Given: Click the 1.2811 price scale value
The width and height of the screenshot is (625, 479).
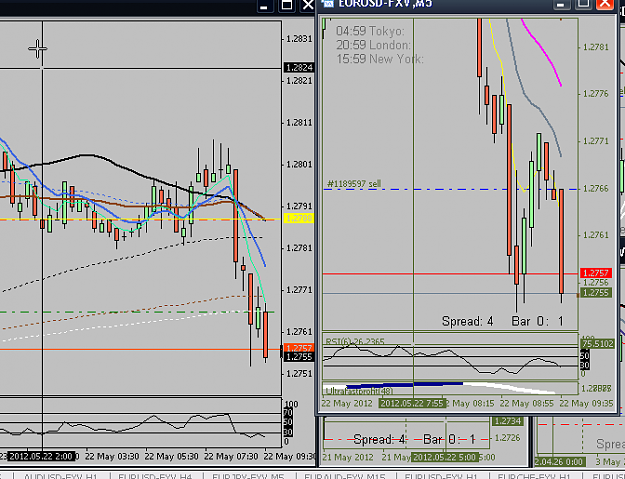Looking at the screenshot, I should tap(299, 122).
